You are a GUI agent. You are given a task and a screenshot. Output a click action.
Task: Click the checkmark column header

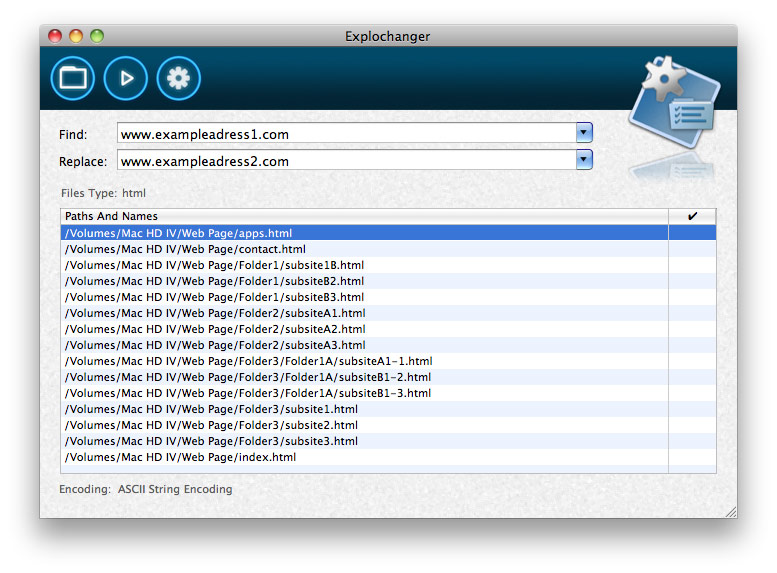692,216
